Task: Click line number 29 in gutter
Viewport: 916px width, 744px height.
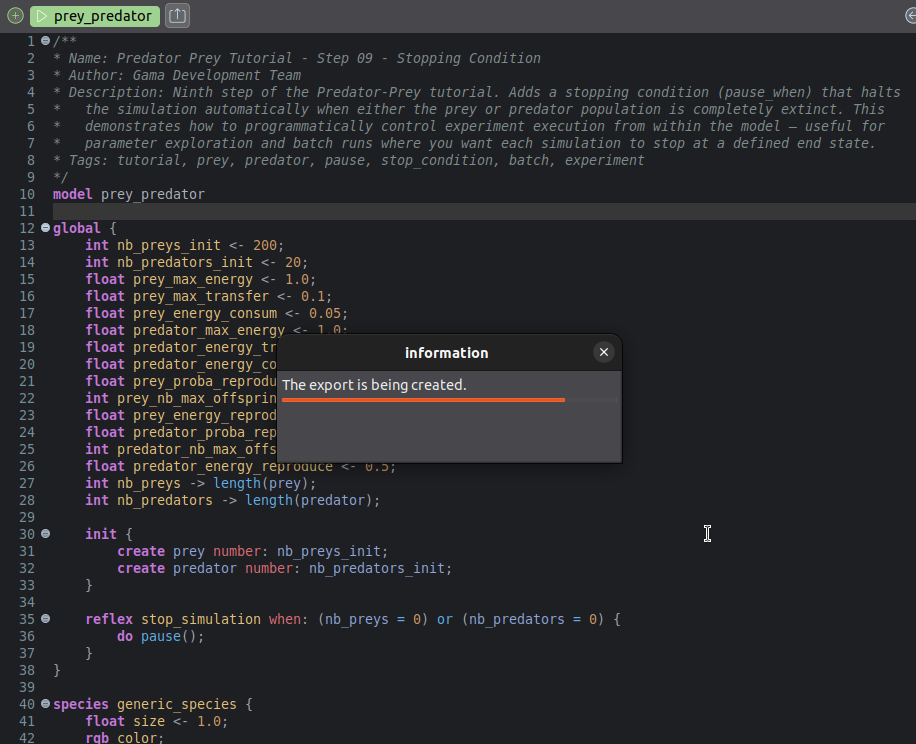Action: [x=27, y=517]
